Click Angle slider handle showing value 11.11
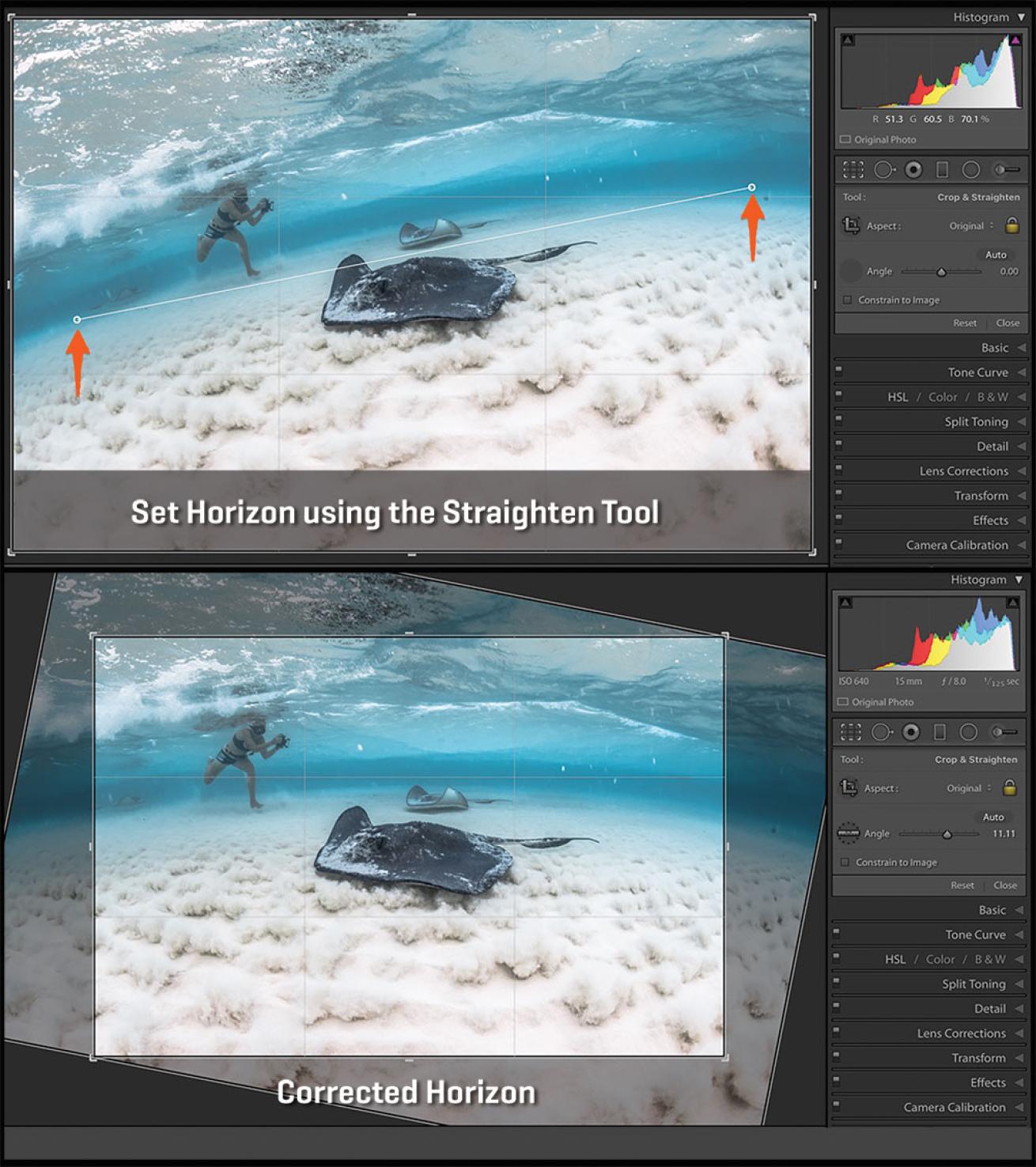1036x1167 pixels. click(x=947, y=834)
